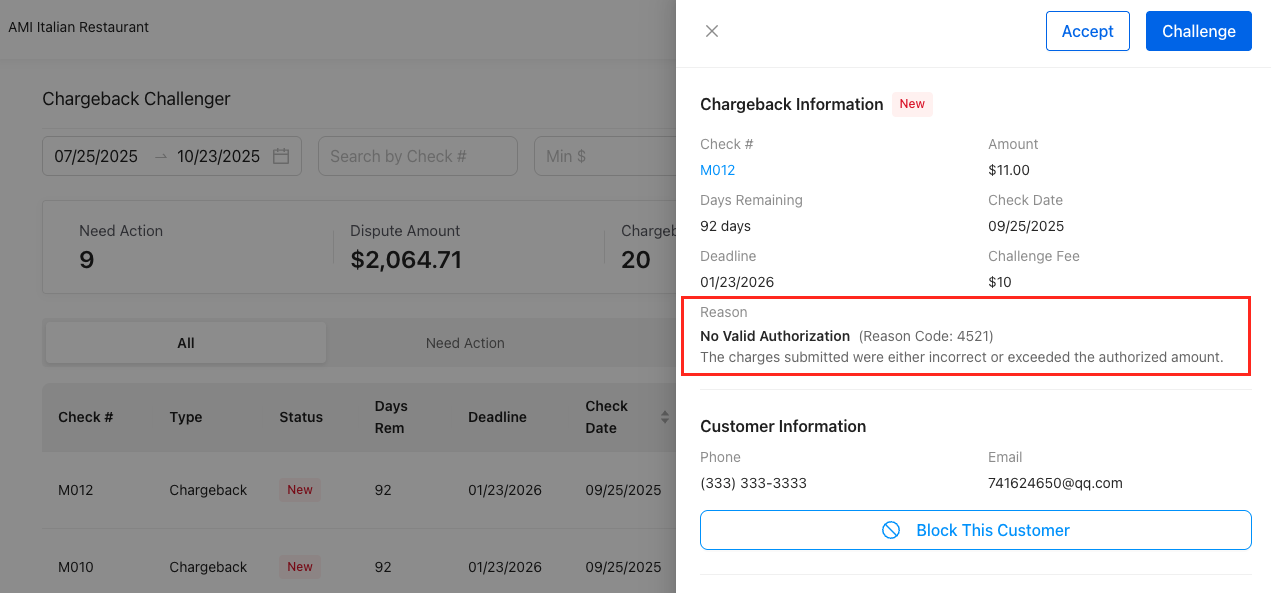
Task: Click the Challenge button
Action: pos(1198,31)
